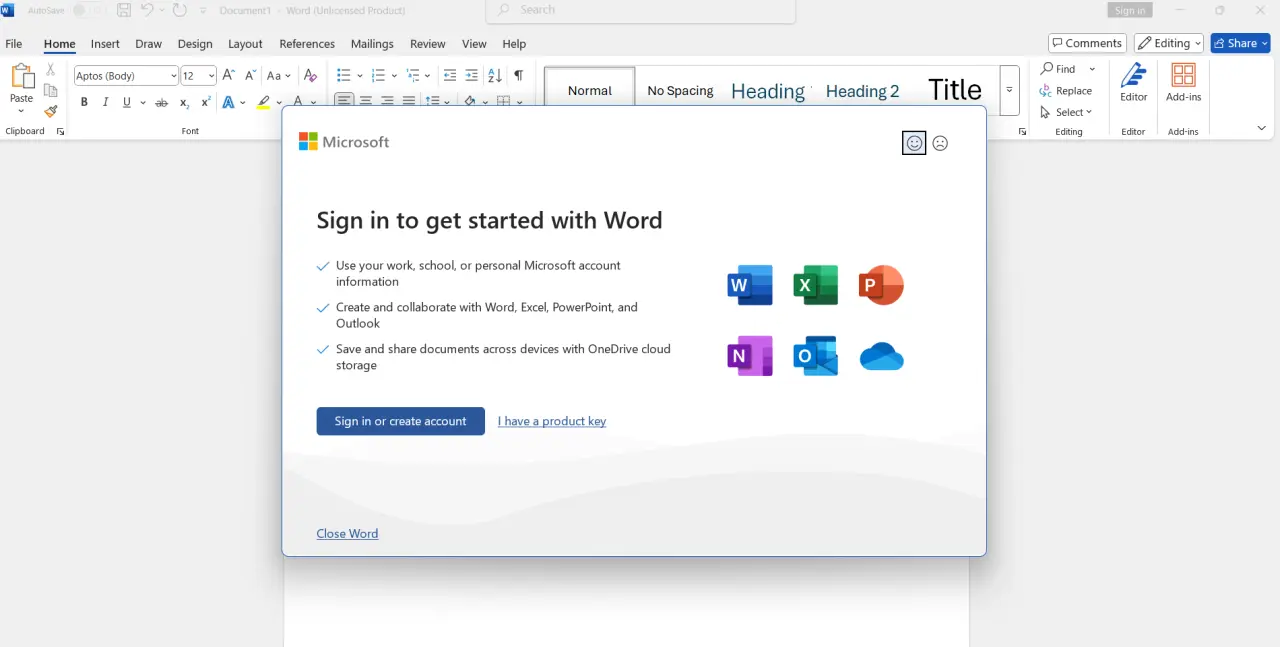Screen dimensions: 1280x647
Task: Toggle underline formatting
Action: pyautogui.click(x=127, y=102)
